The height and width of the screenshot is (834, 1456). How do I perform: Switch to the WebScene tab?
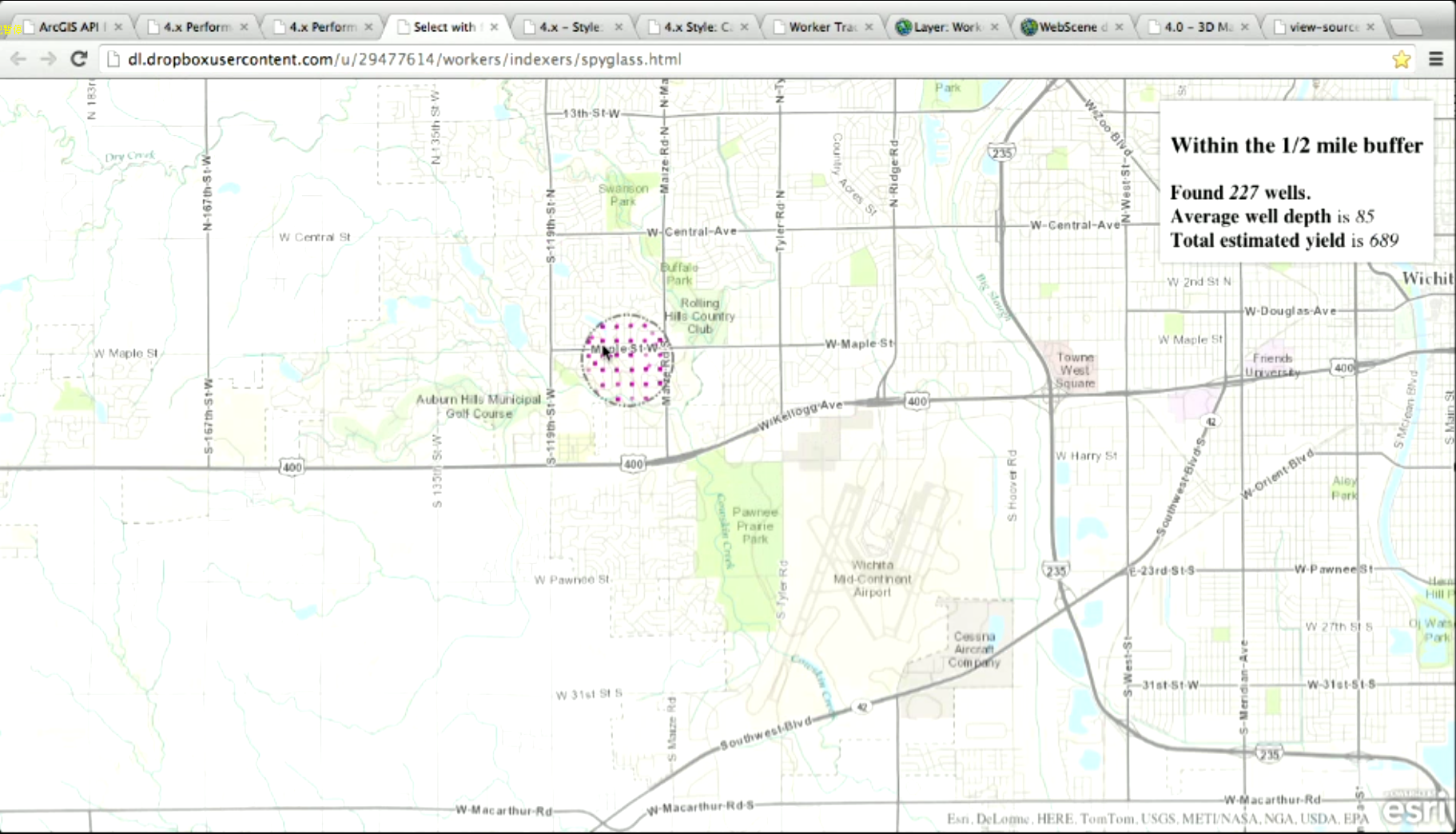1073,26
